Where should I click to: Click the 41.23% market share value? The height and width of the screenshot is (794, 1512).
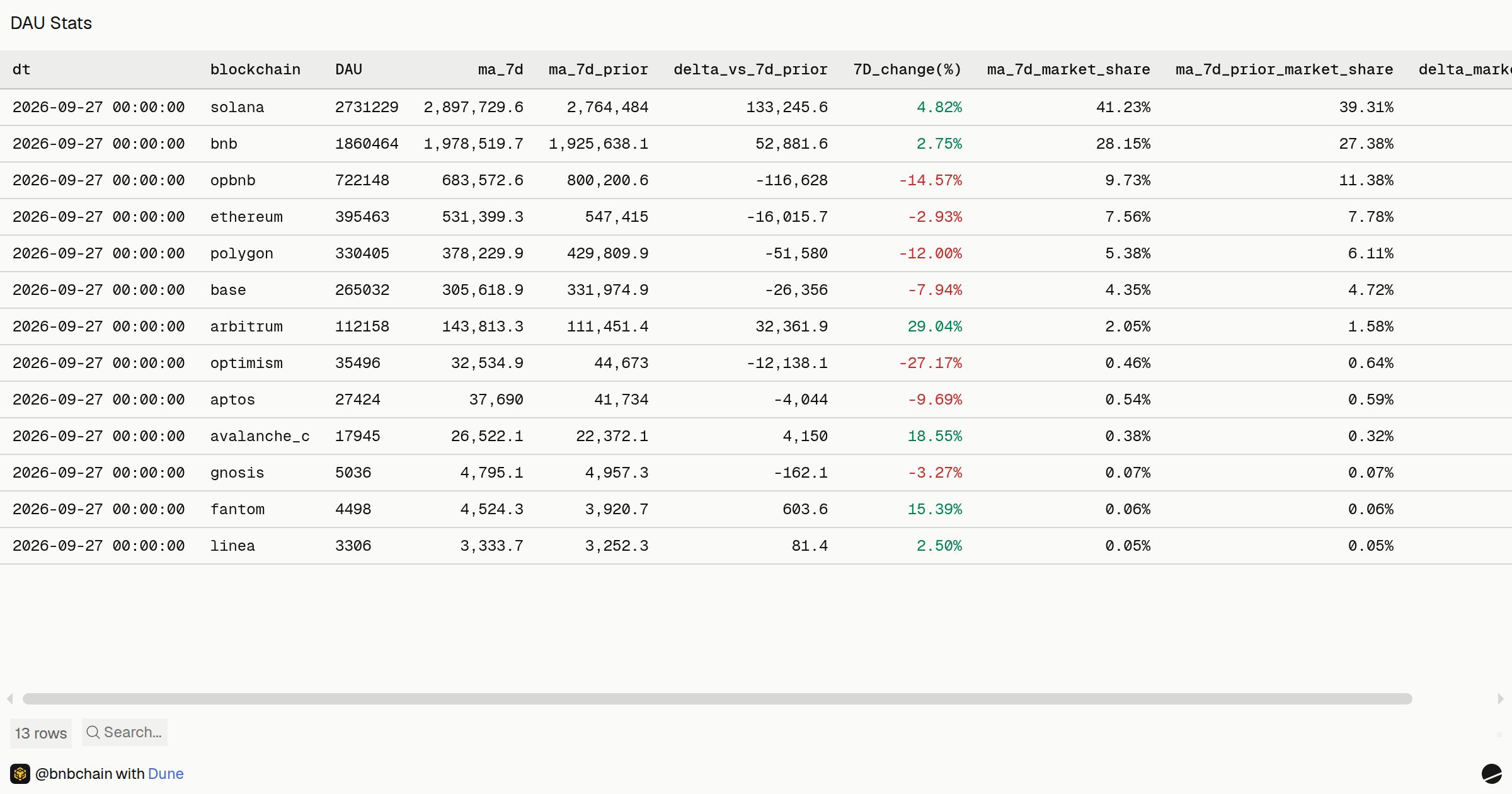tap(1123, 107)
